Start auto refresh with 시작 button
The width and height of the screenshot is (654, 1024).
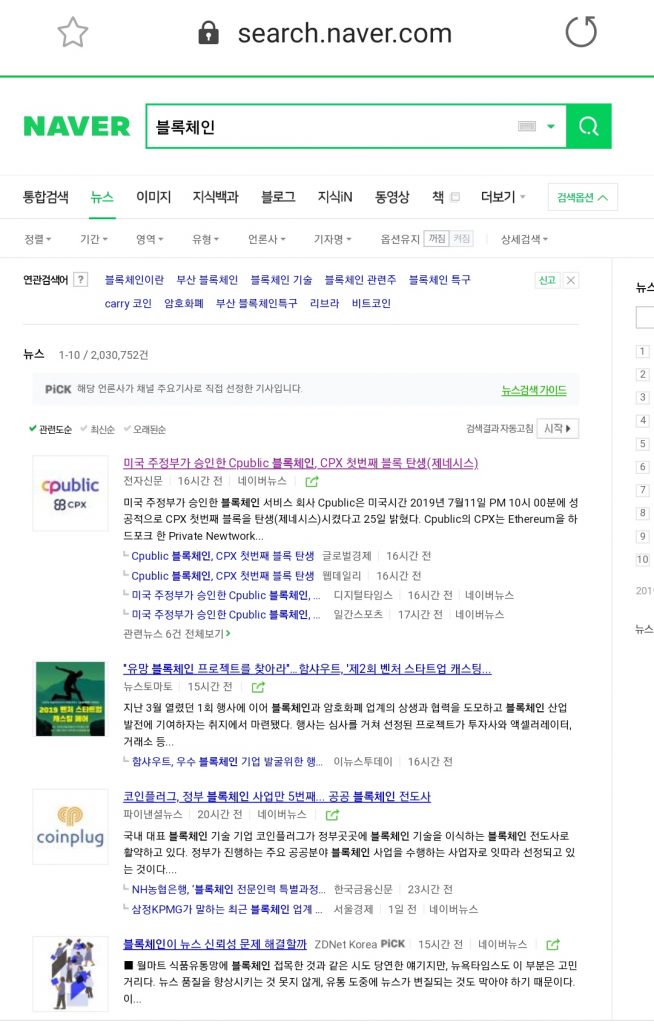557,429
